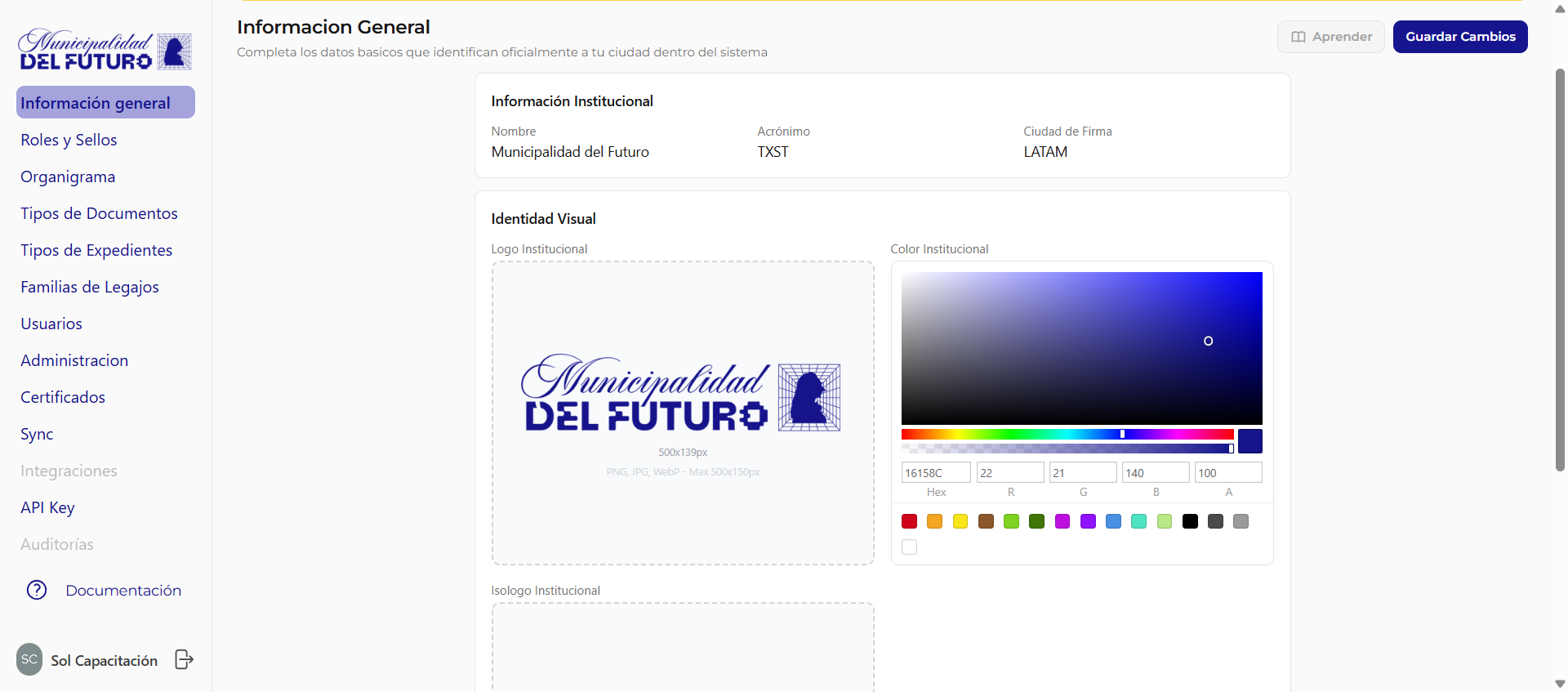Image resolution: width=1568 pixels, height=692 pixels.
Task: Click the alpha transparency slider
Action: (1067, 449)
